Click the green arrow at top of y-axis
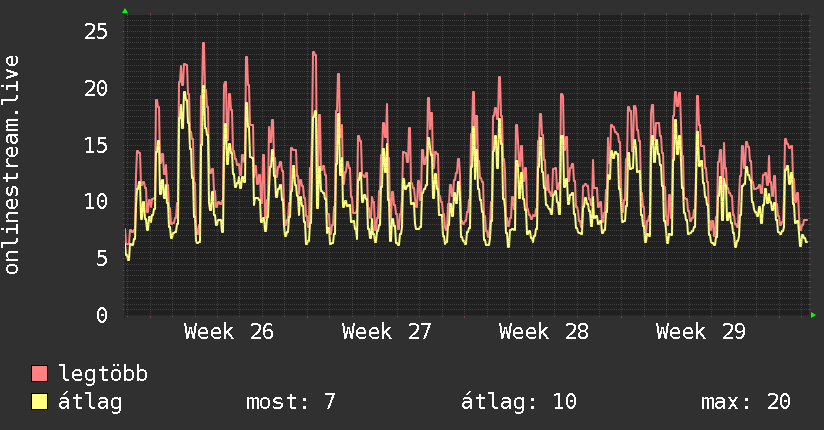The image size is (824, 430). click(x=125, y=11)
